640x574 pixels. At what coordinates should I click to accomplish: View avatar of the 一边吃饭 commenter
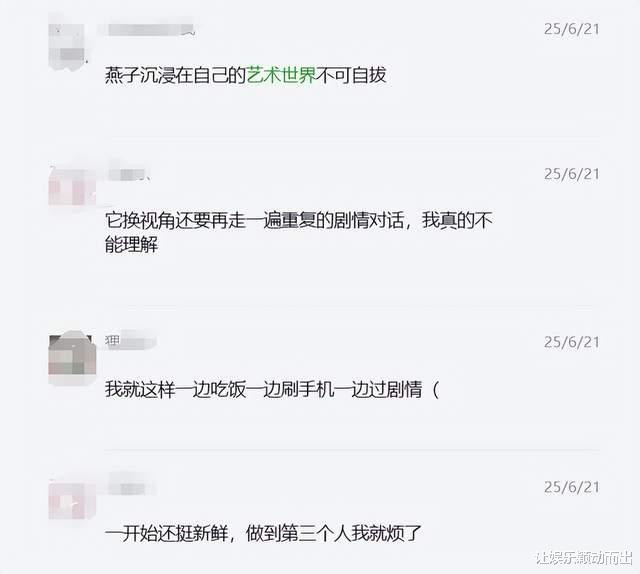point(72,355)
